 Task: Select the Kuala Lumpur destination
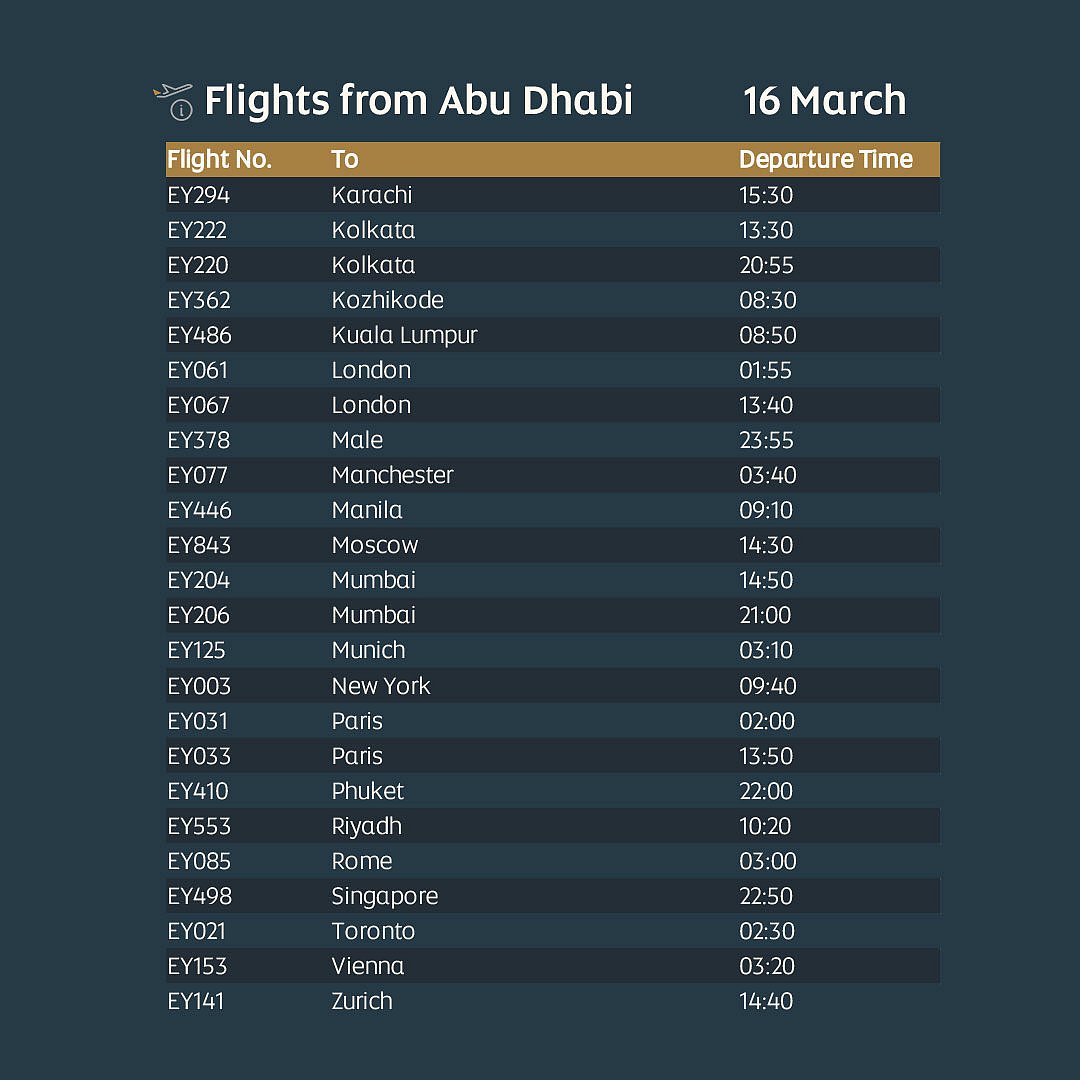[404, 335]
